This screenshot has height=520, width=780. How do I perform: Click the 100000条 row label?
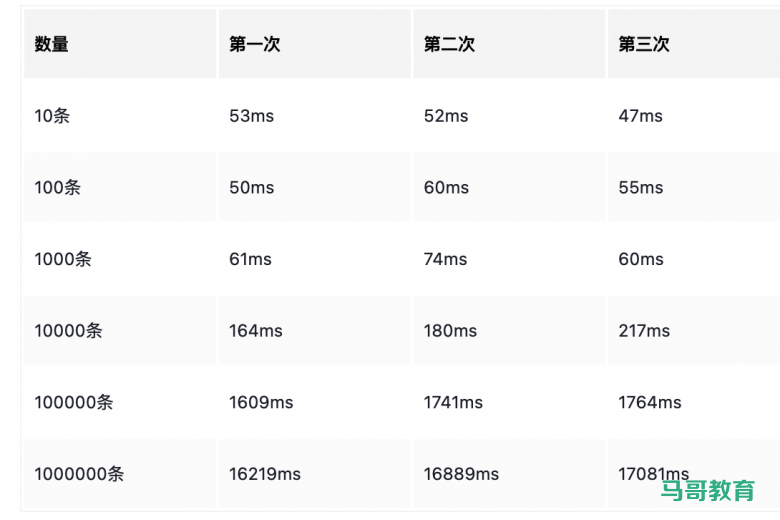pos(74,402)
